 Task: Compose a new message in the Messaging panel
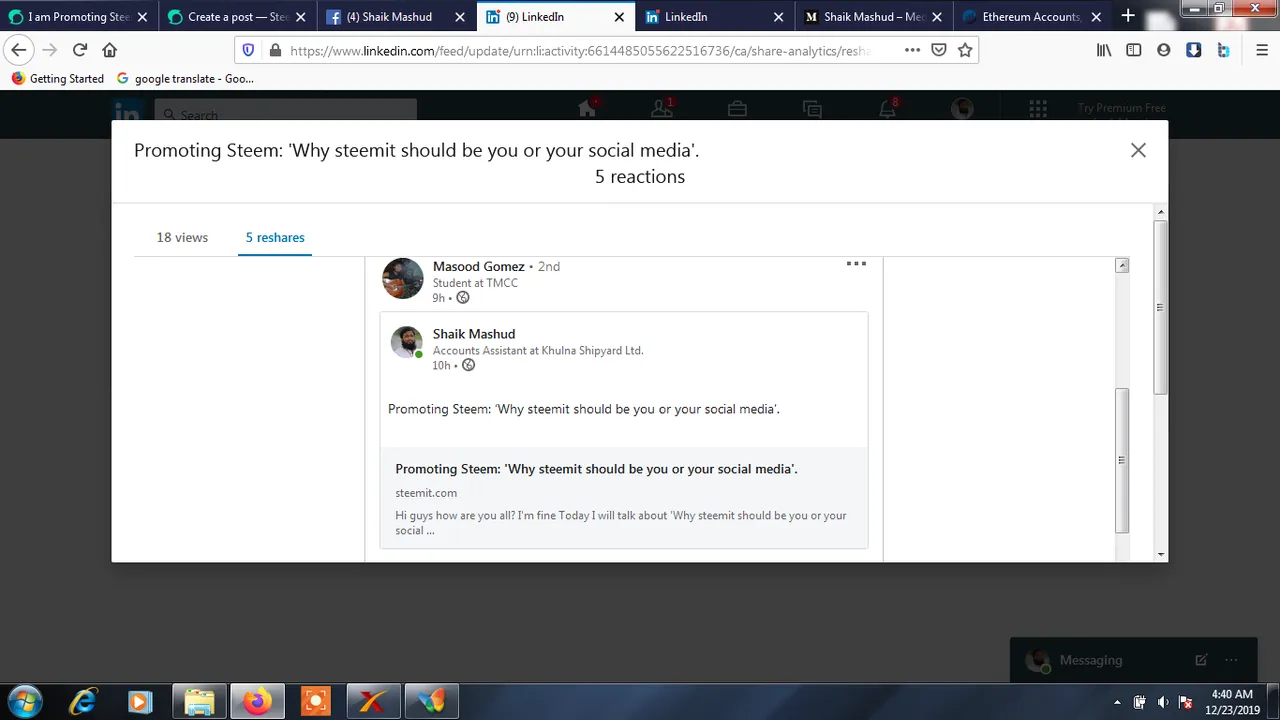1201,660
